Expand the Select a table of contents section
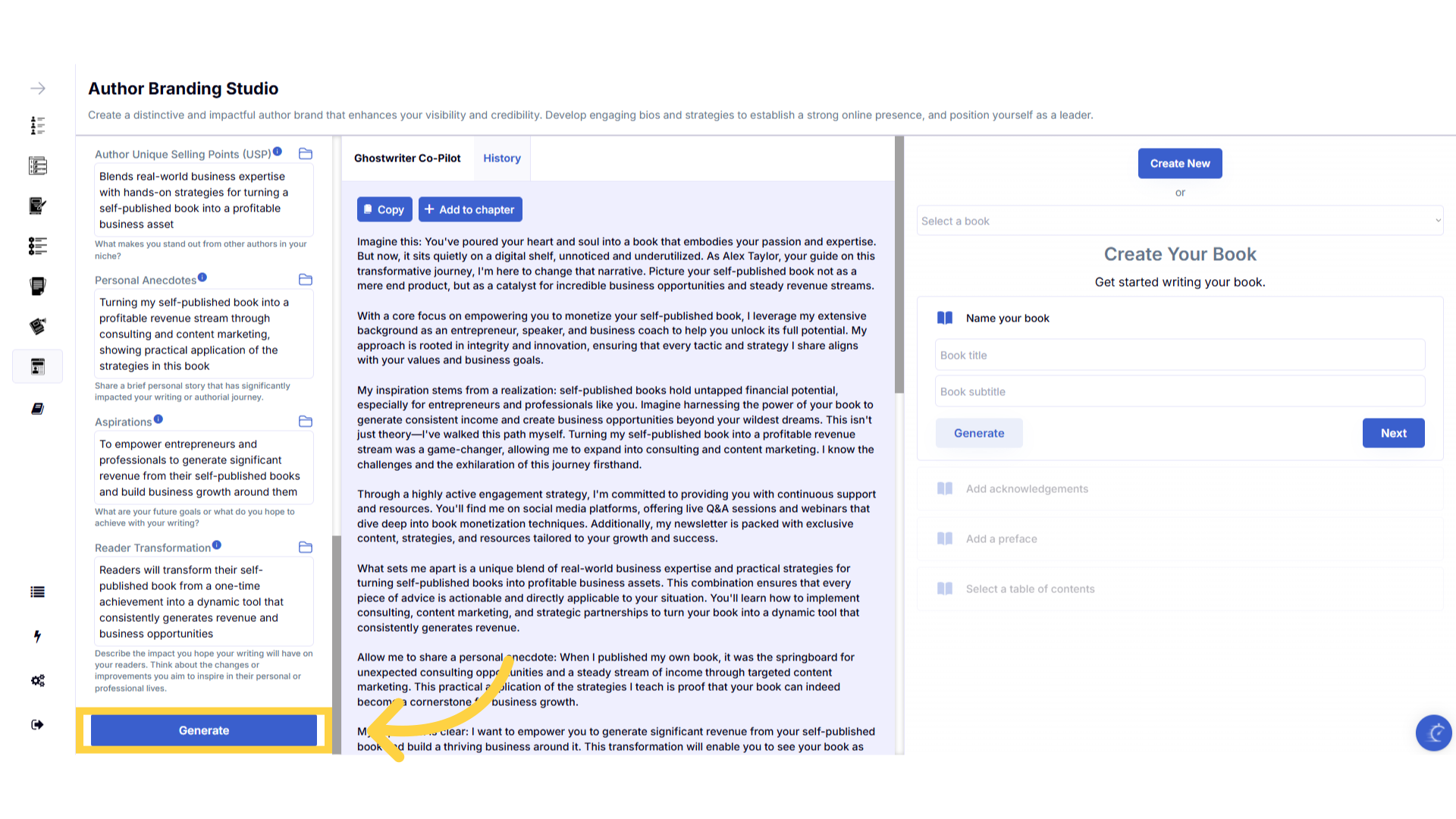 tap(1030, 589)
